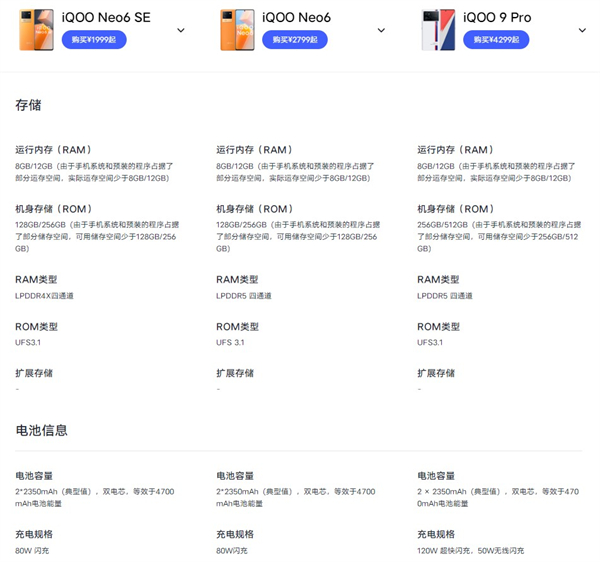Viewport: 600px width, 562px height.
Task: Click the iQOO 9 Pro phone thumbnail
Action: tap(439, 30)
